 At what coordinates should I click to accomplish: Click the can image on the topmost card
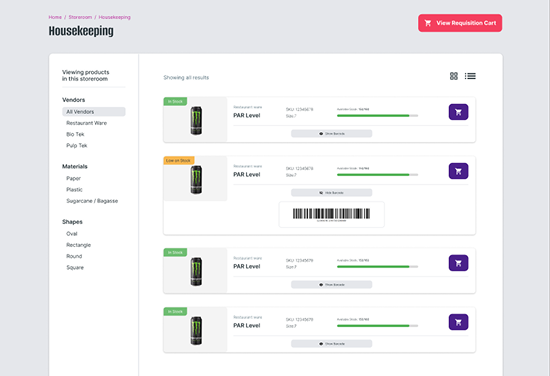(x=196, y=121)
